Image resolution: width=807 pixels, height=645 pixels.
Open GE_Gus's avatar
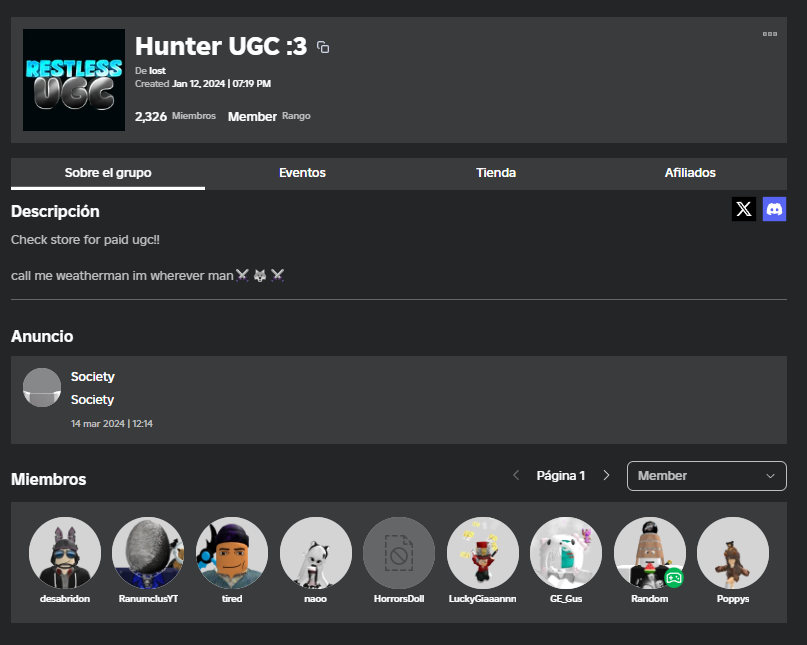pos(566,553)
